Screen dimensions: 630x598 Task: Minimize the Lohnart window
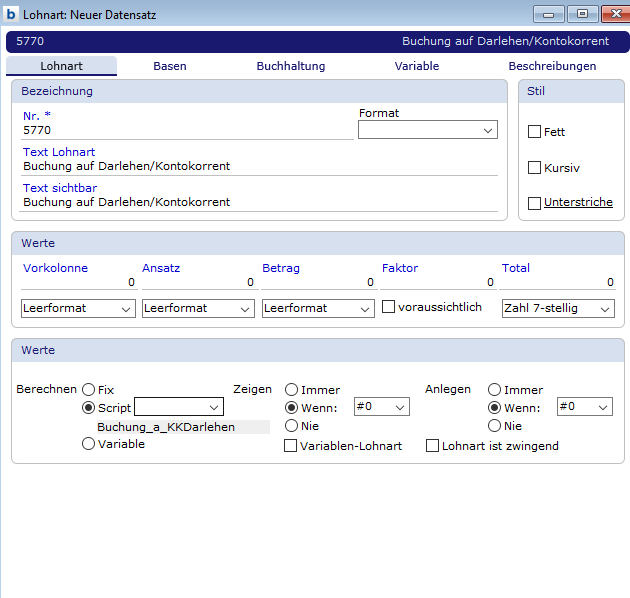point(548,14)
